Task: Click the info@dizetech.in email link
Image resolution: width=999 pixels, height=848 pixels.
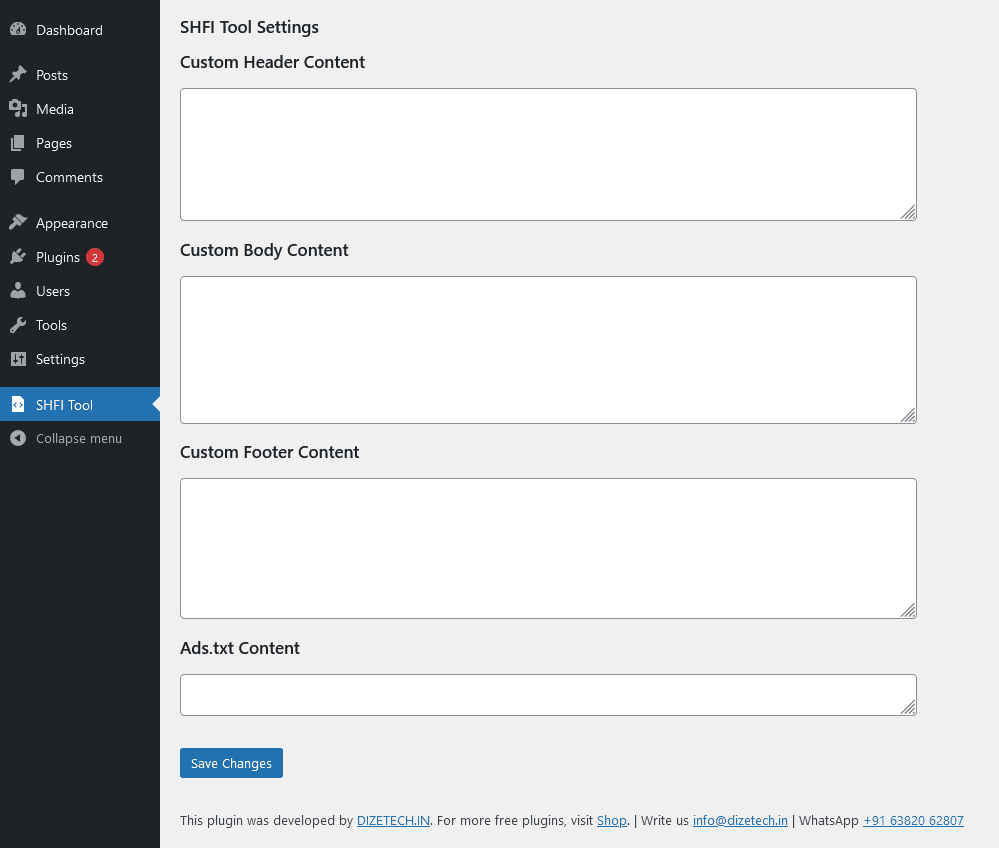Action: click(x=740, y=821)
